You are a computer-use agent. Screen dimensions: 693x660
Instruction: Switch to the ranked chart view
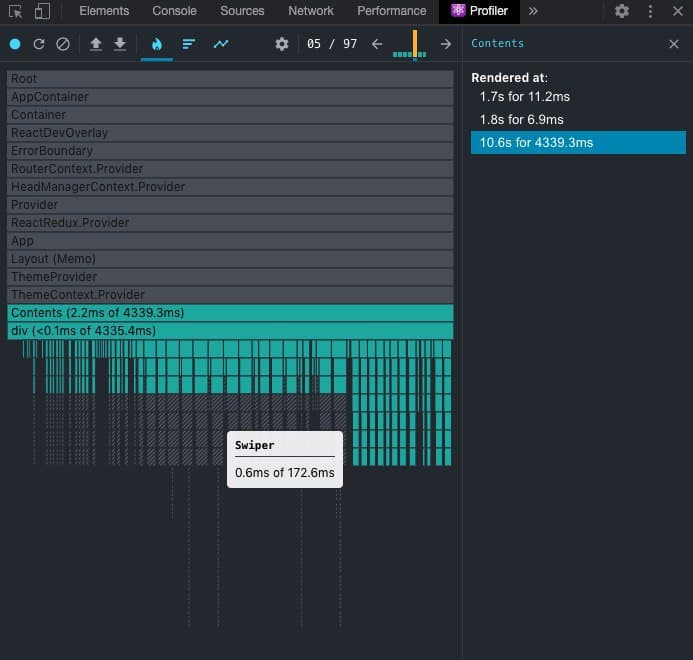[188, 44]
